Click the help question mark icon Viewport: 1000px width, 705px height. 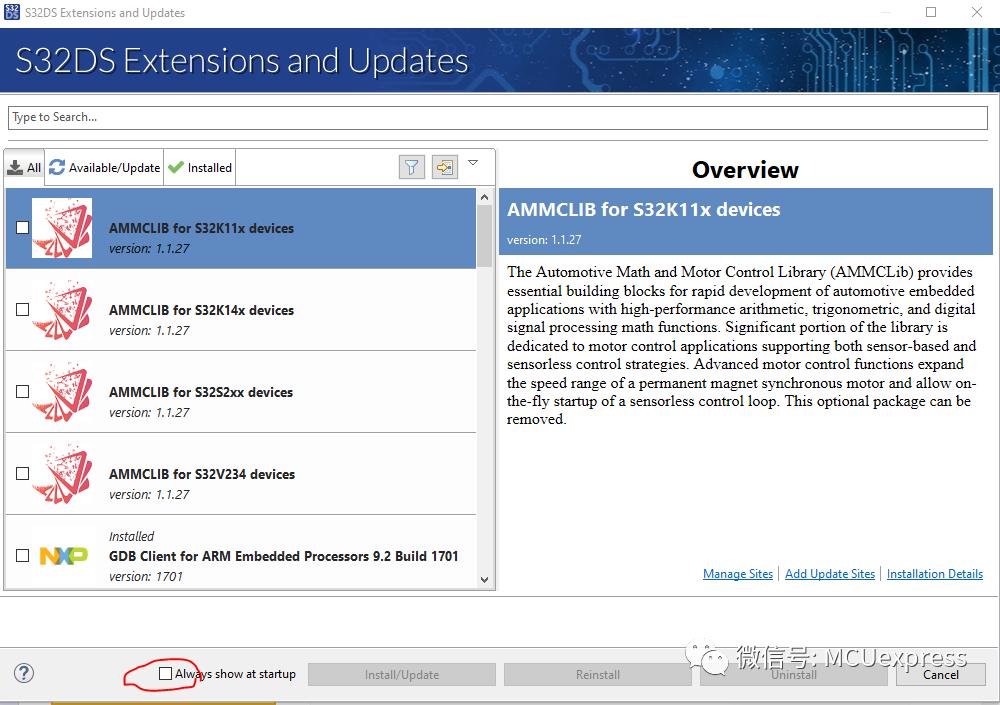pos(24,673)
